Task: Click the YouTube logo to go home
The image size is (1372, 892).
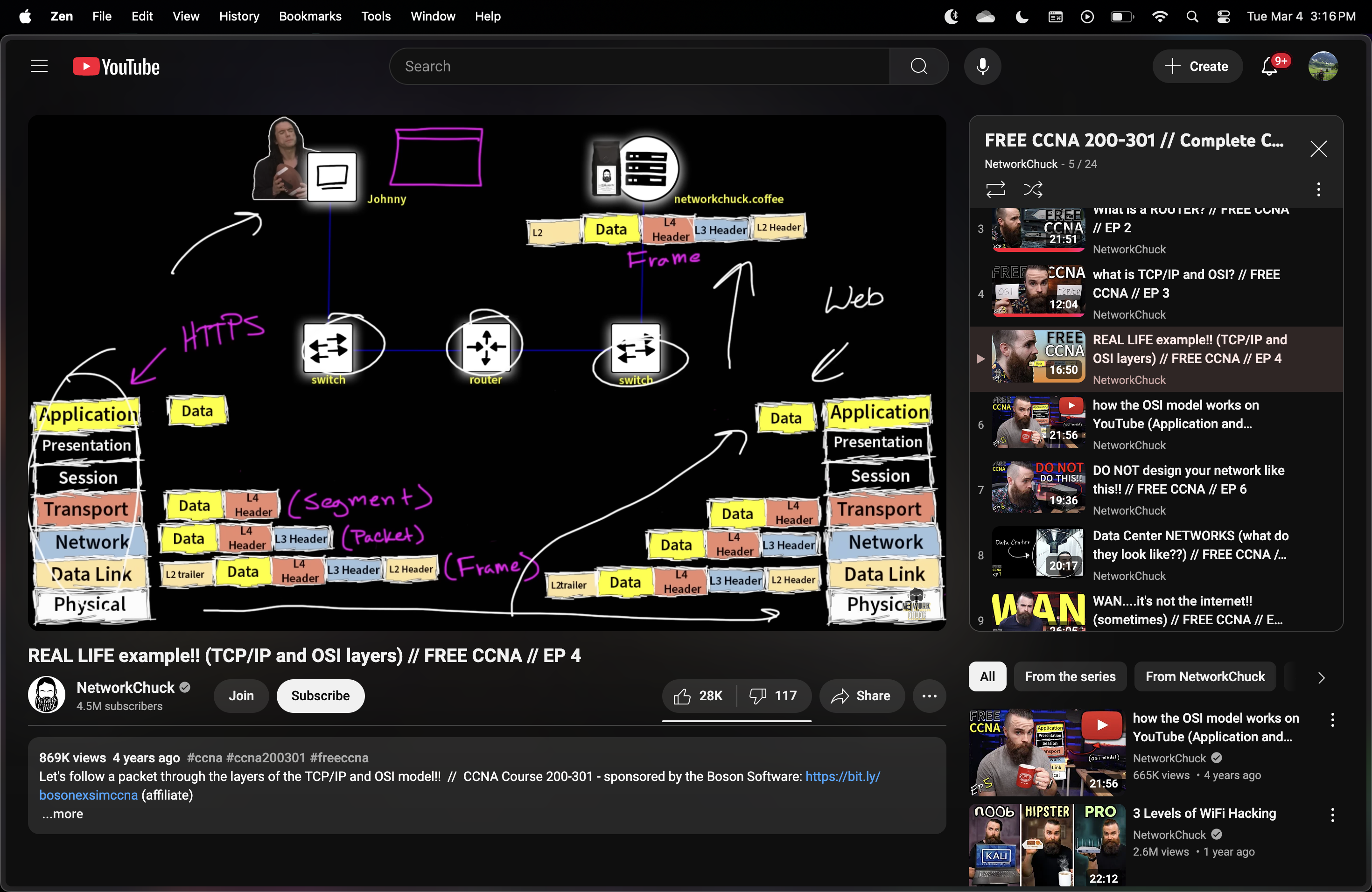Action: [x=117, y=67]
